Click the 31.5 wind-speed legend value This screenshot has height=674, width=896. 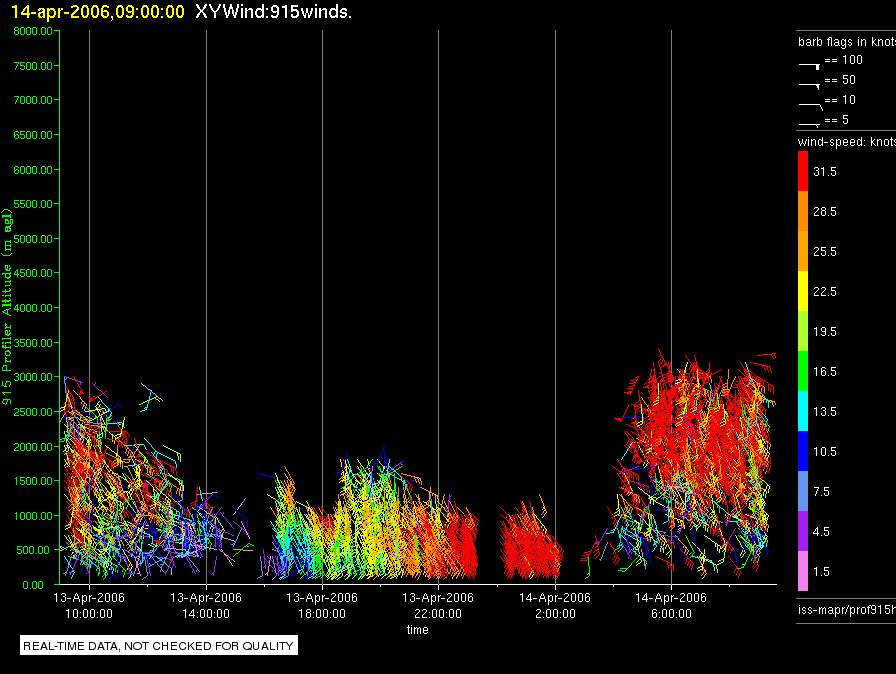coord(825,172)
